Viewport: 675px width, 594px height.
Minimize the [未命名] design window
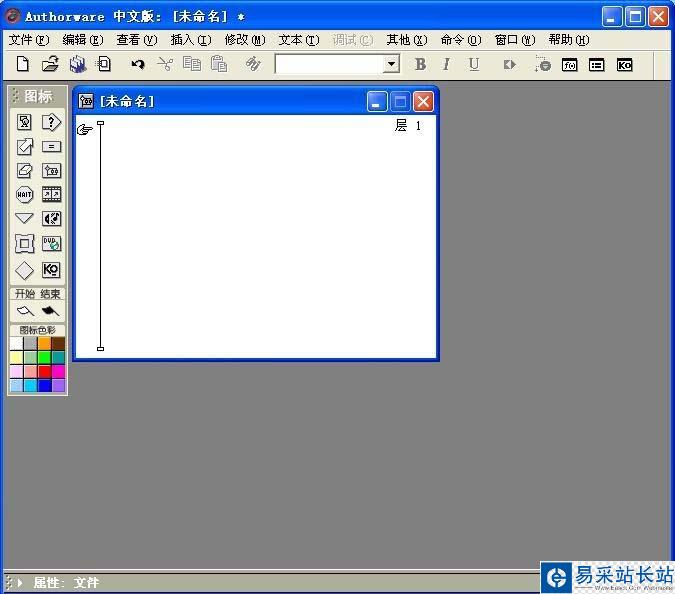(377, 102)
